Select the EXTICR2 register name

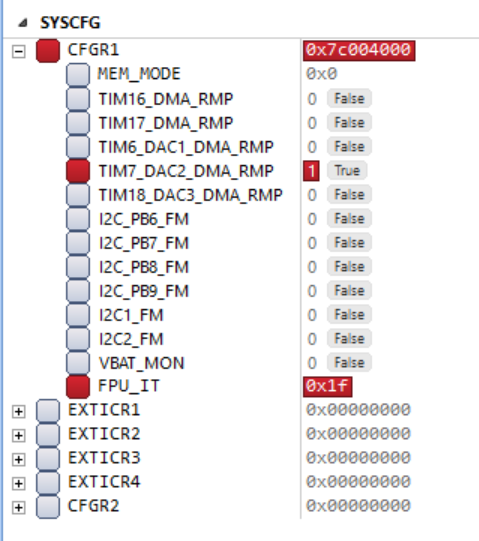click(104, 434)
